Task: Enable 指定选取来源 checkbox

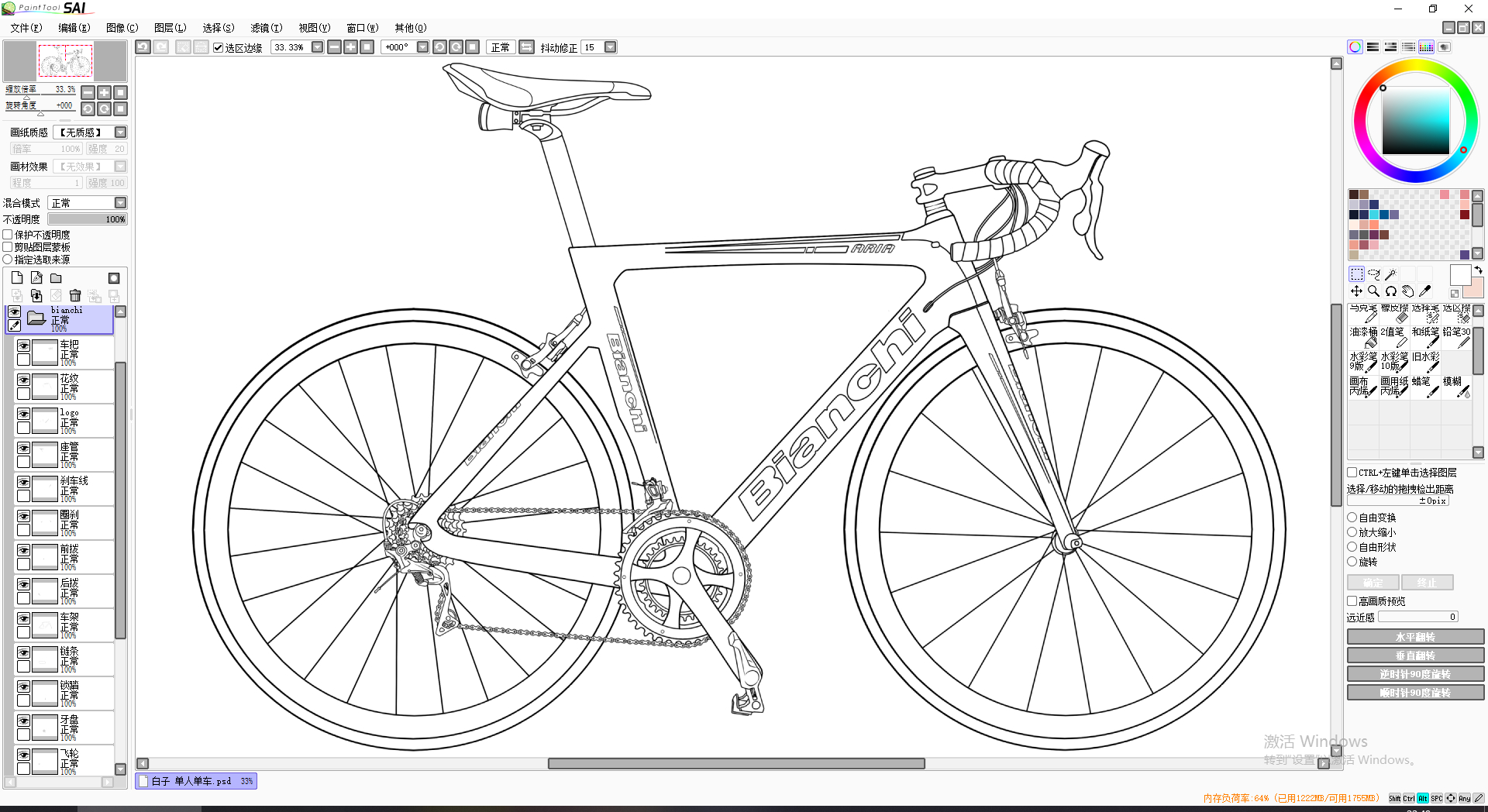Action: (8, 259)
